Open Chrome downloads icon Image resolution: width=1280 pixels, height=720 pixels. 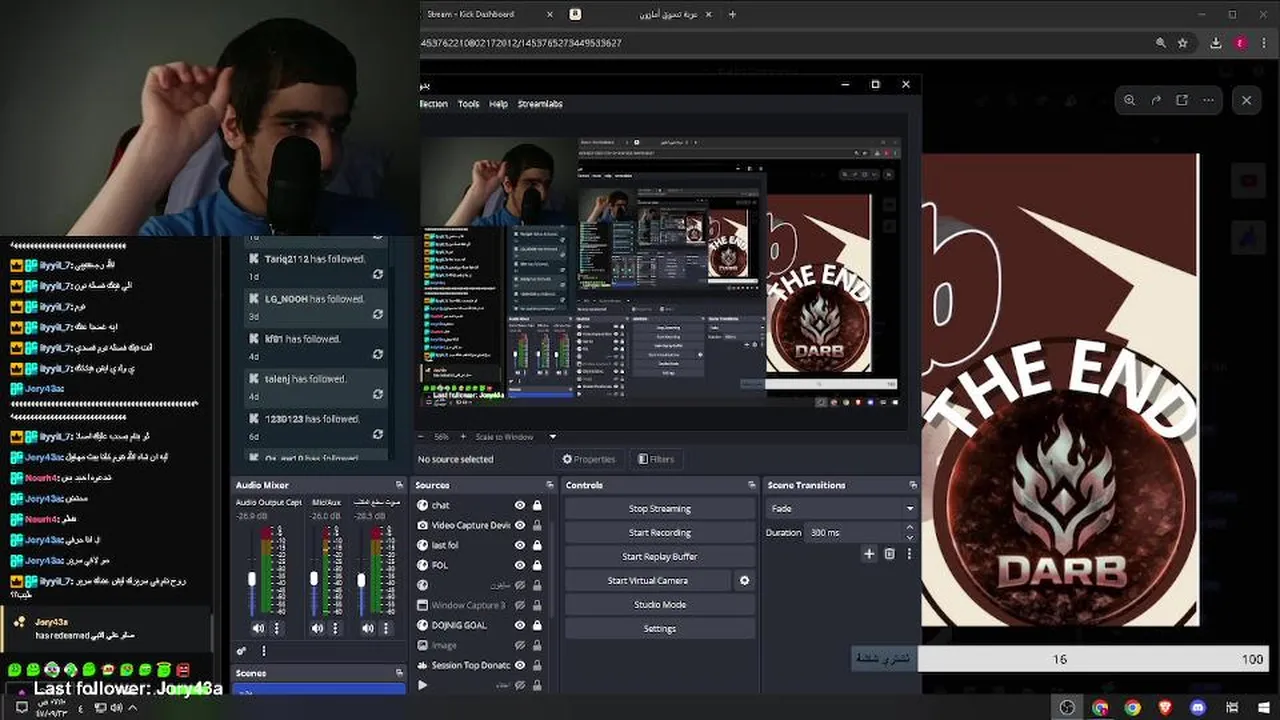(x=1215, y=43)
